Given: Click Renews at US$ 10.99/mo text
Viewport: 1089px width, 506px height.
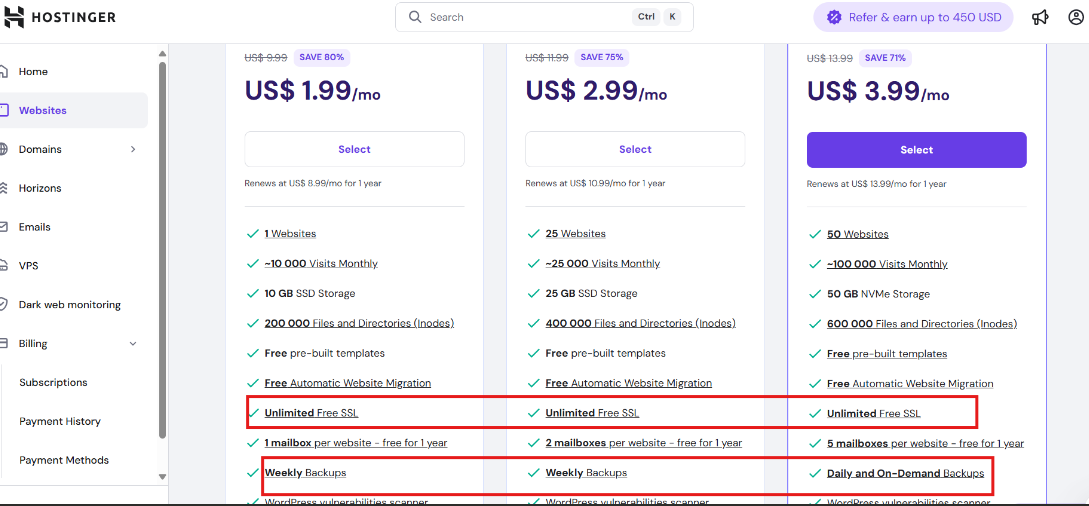Looking at the screenshot, I should (x=595, y=184).
